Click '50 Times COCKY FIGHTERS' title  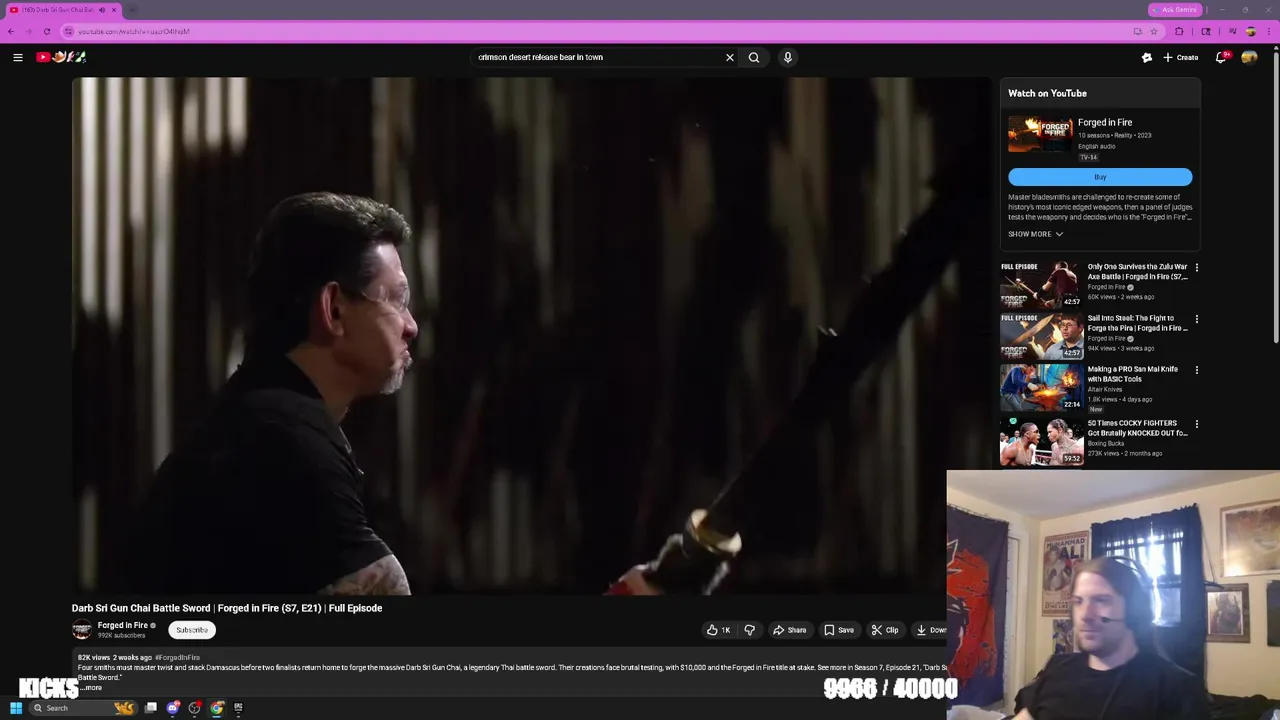click(1137, 428)
